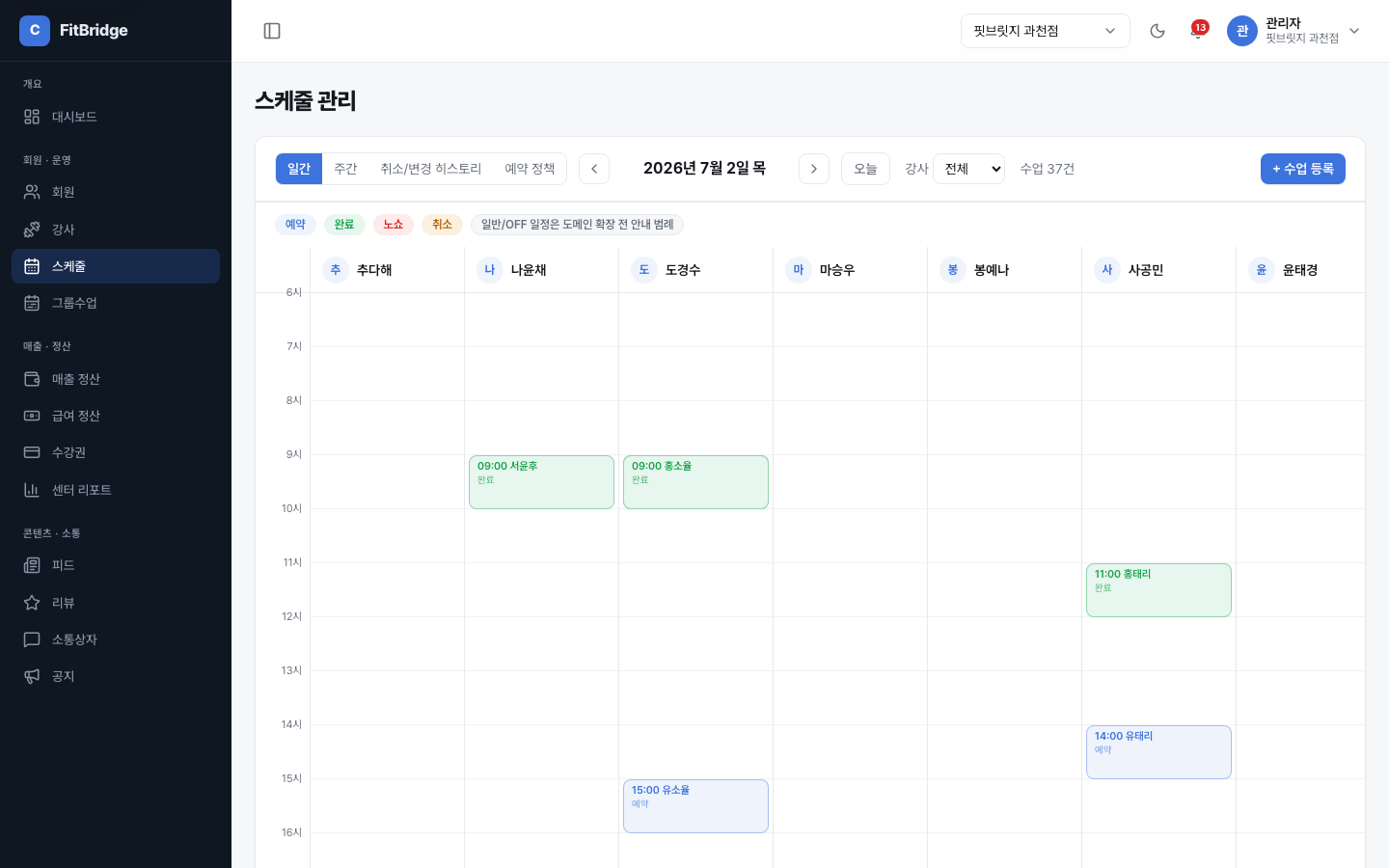Open the 대시보드 sidebar item
This screenshot has width=1389, height=868.
tap(116, 117)
